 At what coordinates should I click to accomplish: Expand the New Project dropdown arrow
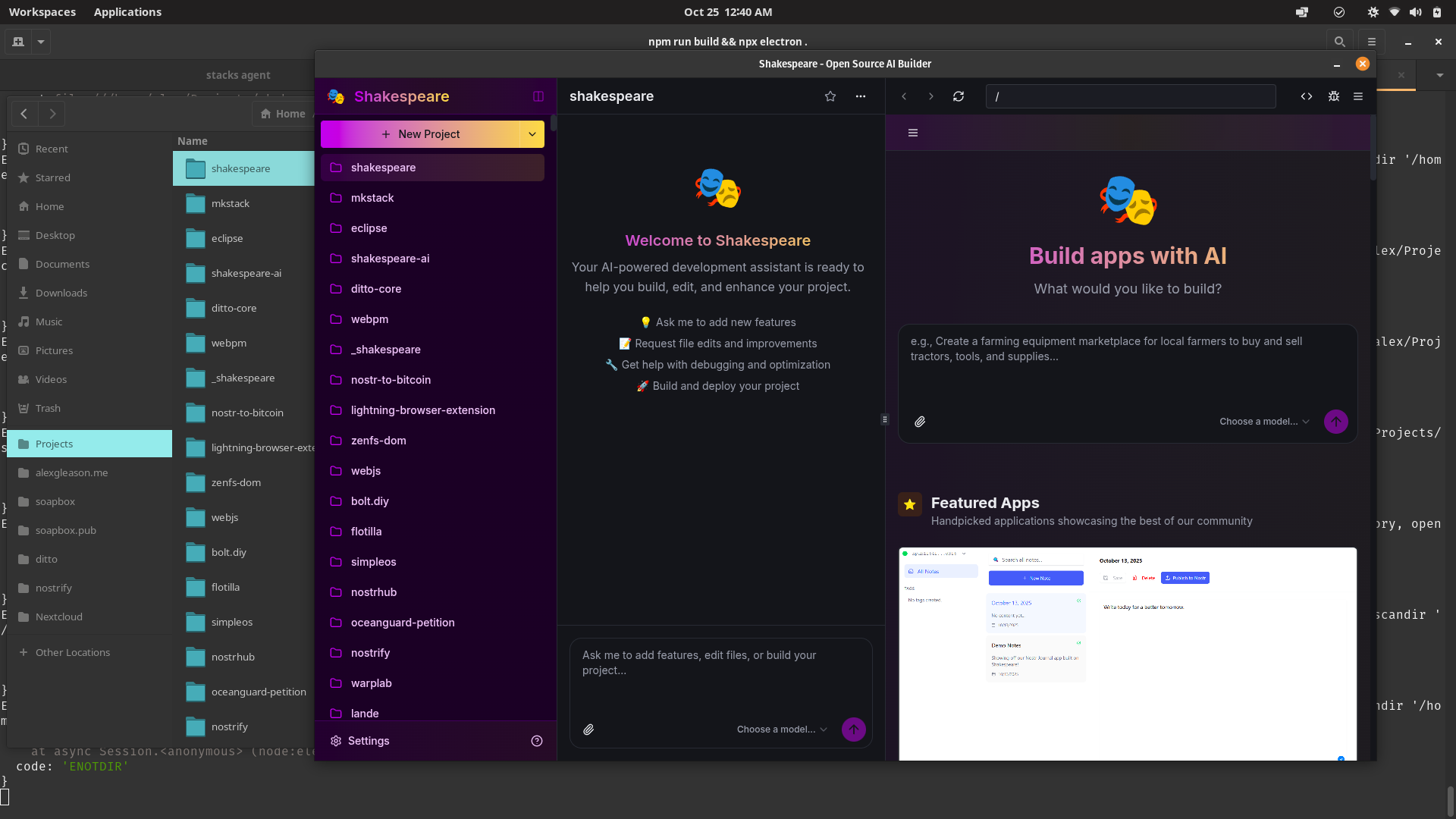[x=532, y=134]
